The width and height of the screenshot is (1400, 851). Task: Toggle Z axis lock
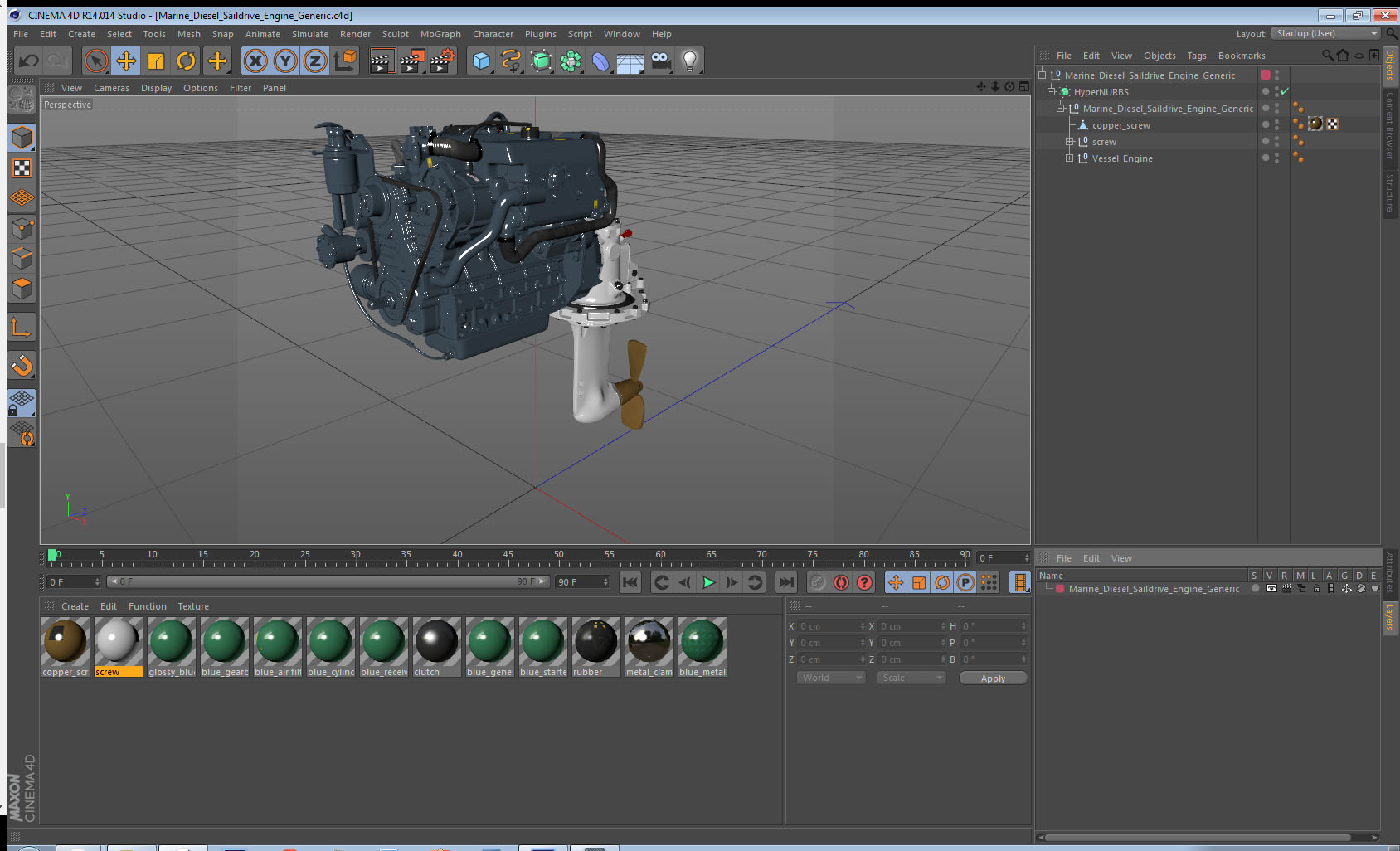click(315, 61)
